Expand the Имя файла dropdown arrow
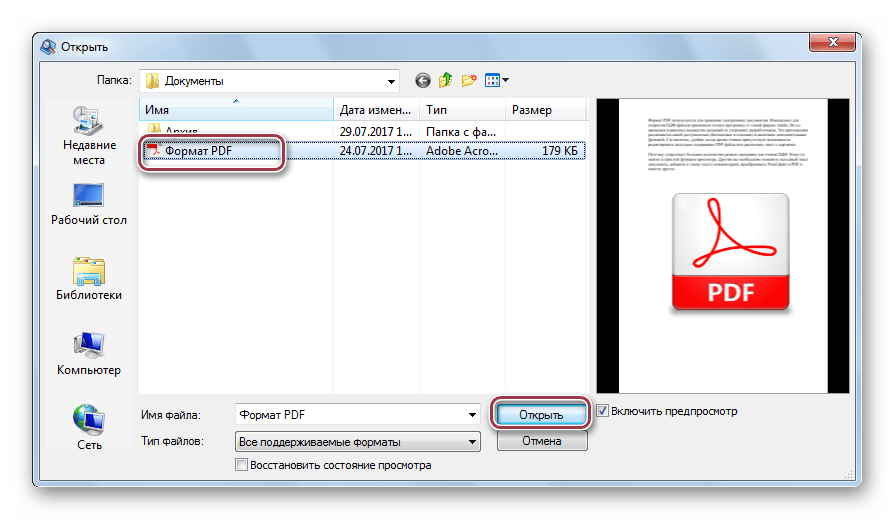The height and width of the screenshot is (520, 895). (473, 415)
